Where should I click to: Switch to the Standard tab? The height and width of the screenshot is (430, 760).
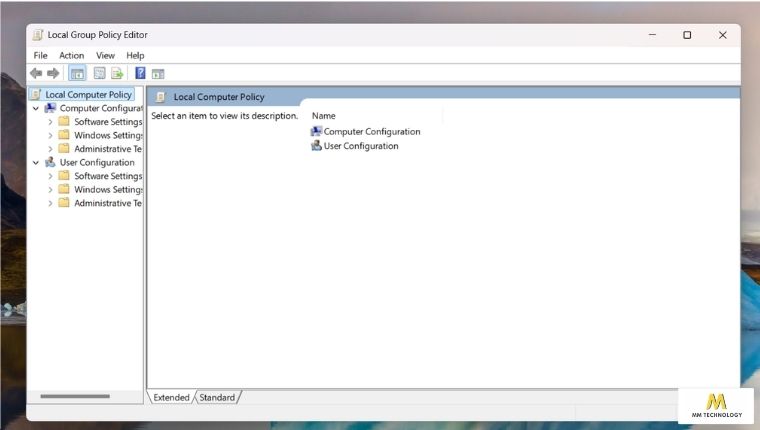tap(217, 397)
